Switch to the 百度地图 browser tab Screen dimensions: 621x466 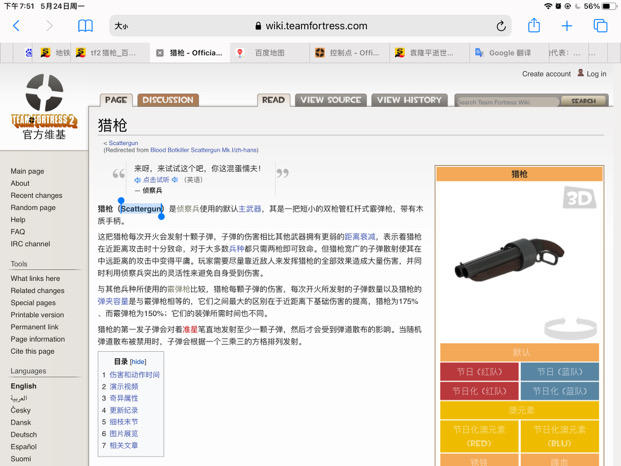[269, 53]
